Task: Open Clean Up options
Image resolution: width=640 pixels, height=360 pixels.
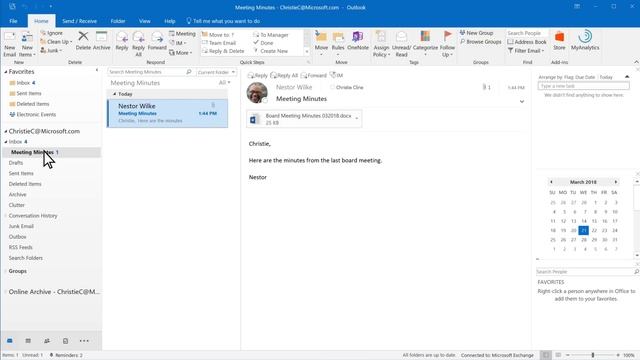Action: (x=56, y=42)
